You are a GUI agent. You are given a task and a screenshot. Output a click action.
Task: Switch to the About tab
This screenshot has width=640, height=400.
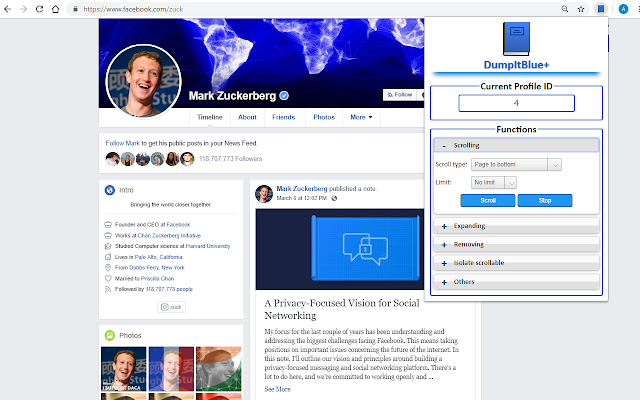click(247, 117)
